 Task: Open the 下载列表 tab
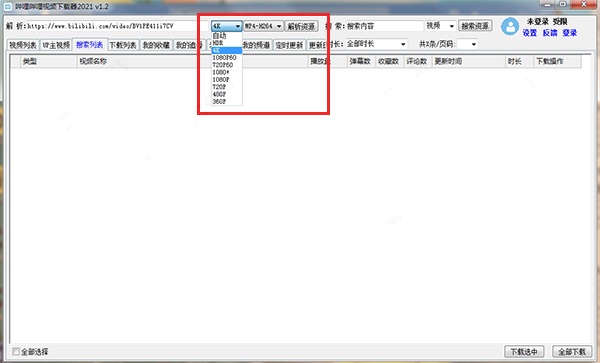[123, 45]
